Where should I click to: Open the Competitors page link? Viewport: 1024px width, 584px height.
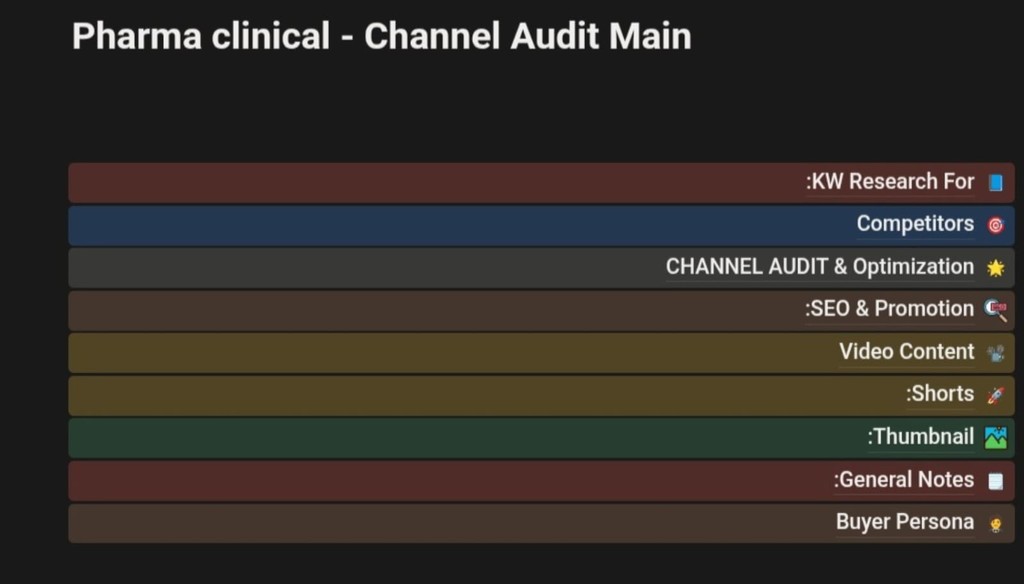[x=915, y=224]
